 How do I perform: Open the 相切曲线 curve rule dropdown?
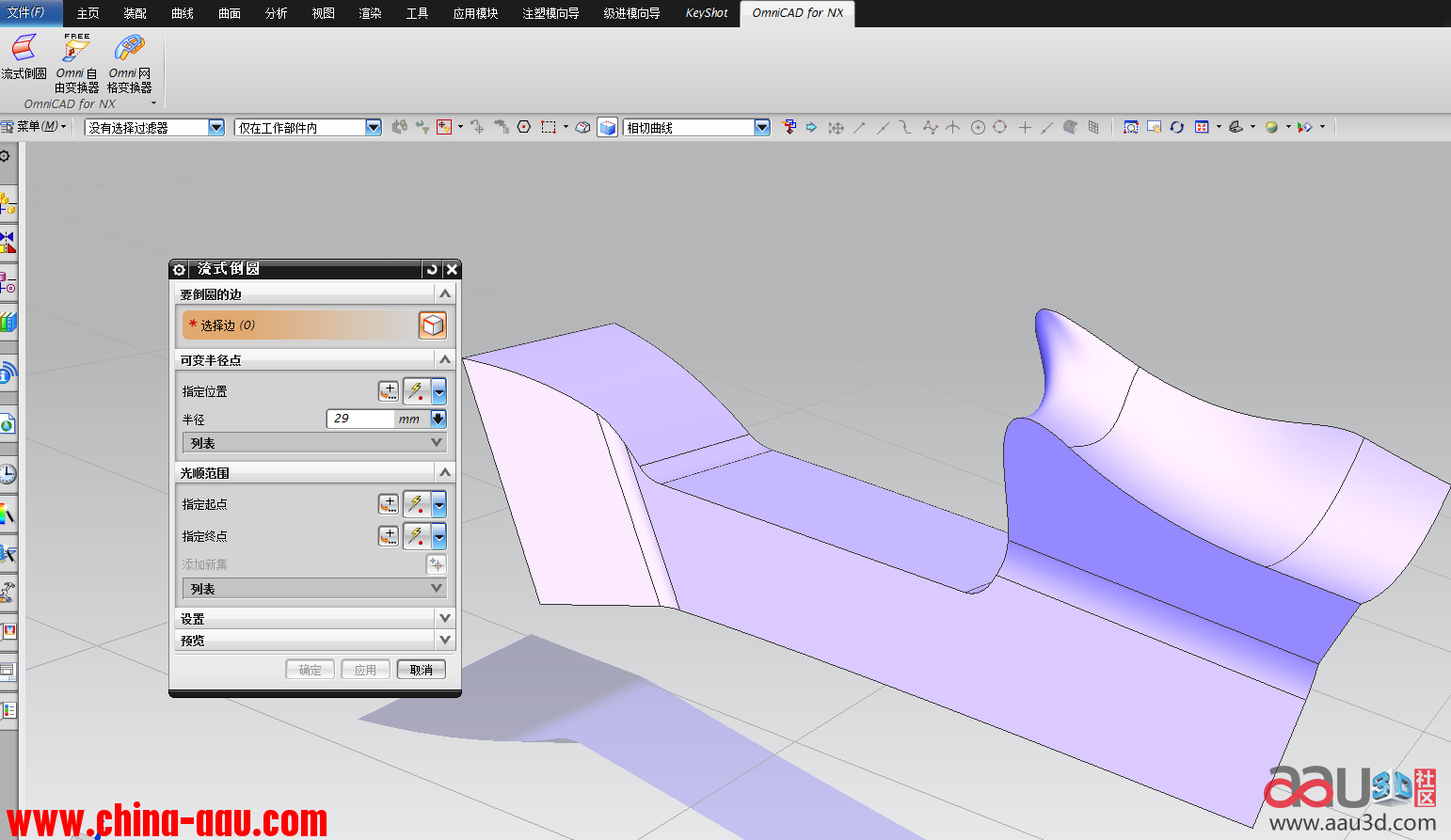pyautogui.click(x=761, y=127)
